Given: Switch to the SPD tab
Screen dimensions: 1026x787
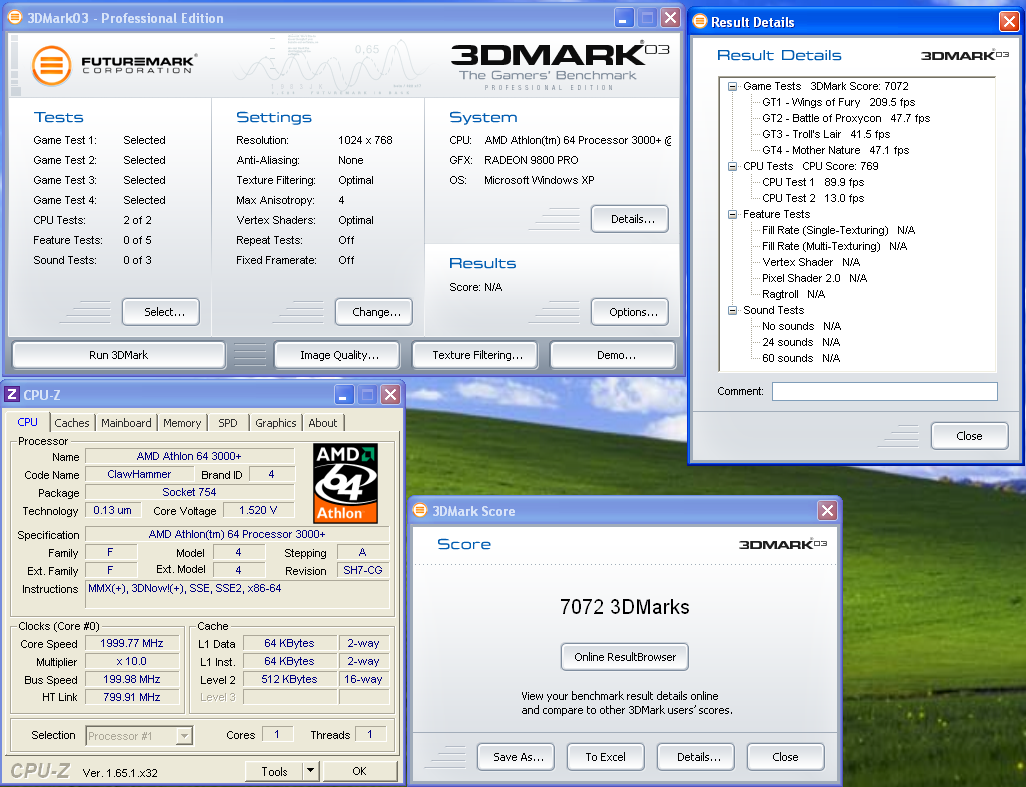Looking at the screenshot, I should point(228,423).
